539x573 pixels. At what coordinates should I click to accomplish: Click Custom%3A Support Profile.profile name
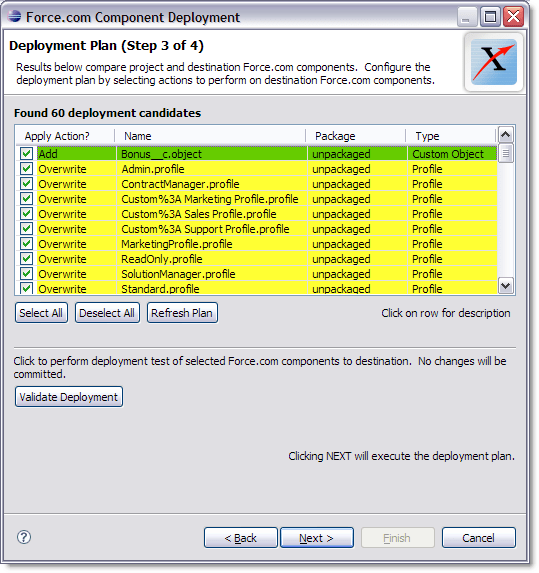tap(212, 229)
